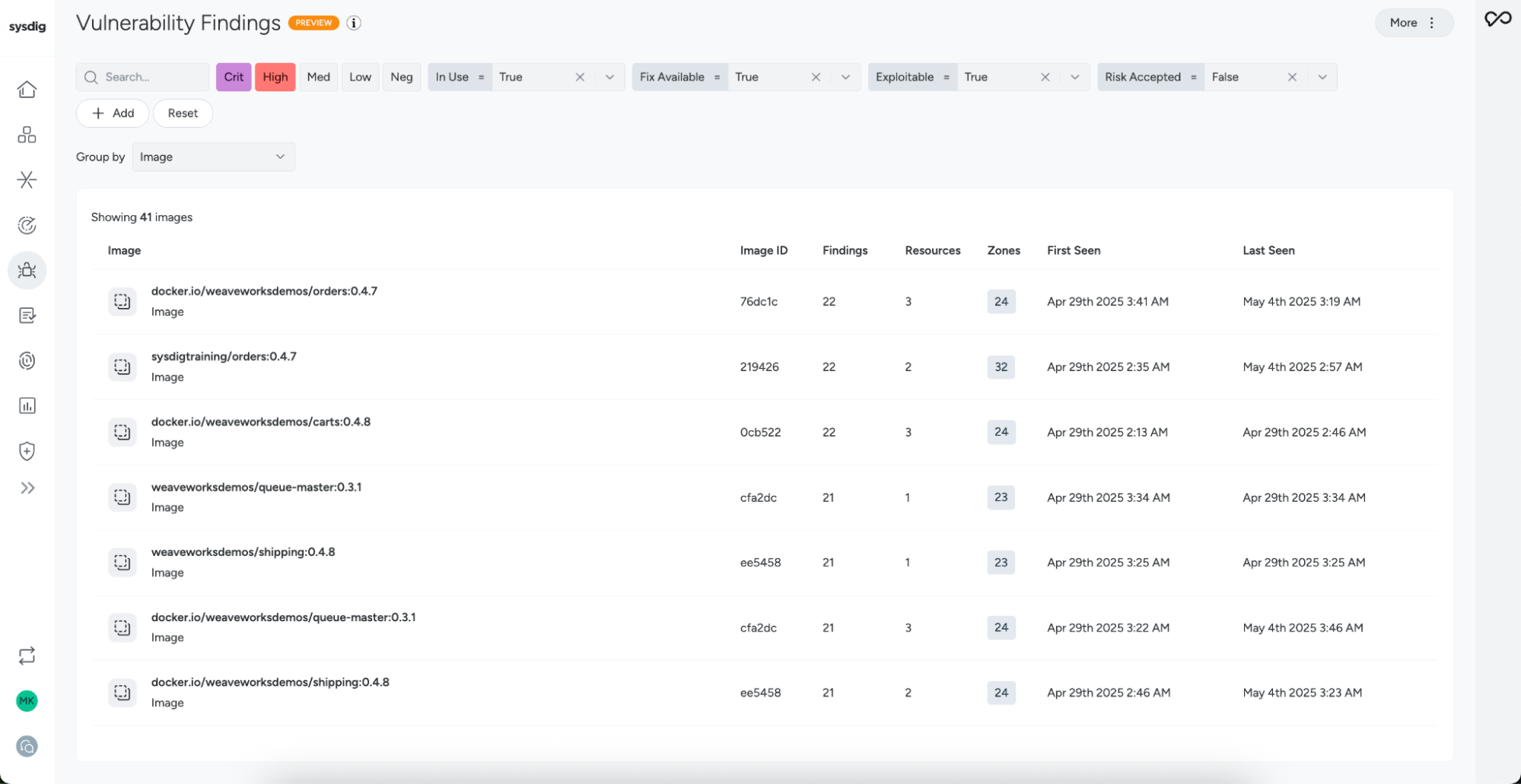Viewport: 1521px width, 784px height.
Task: Click info icon next to PREVIEW badge
Action: click(x=354, y=23)
